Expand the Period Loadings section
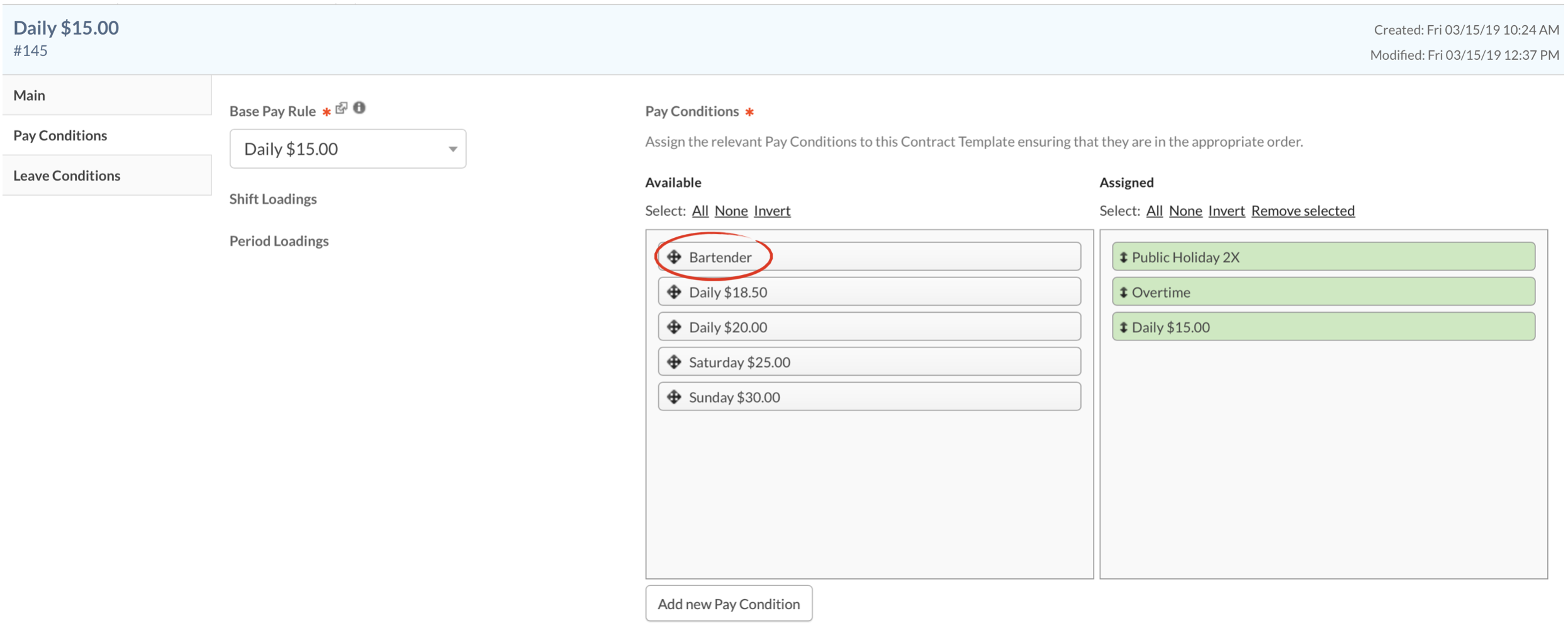The width and height of the screenshot is (1568, 628). point(279,241)
